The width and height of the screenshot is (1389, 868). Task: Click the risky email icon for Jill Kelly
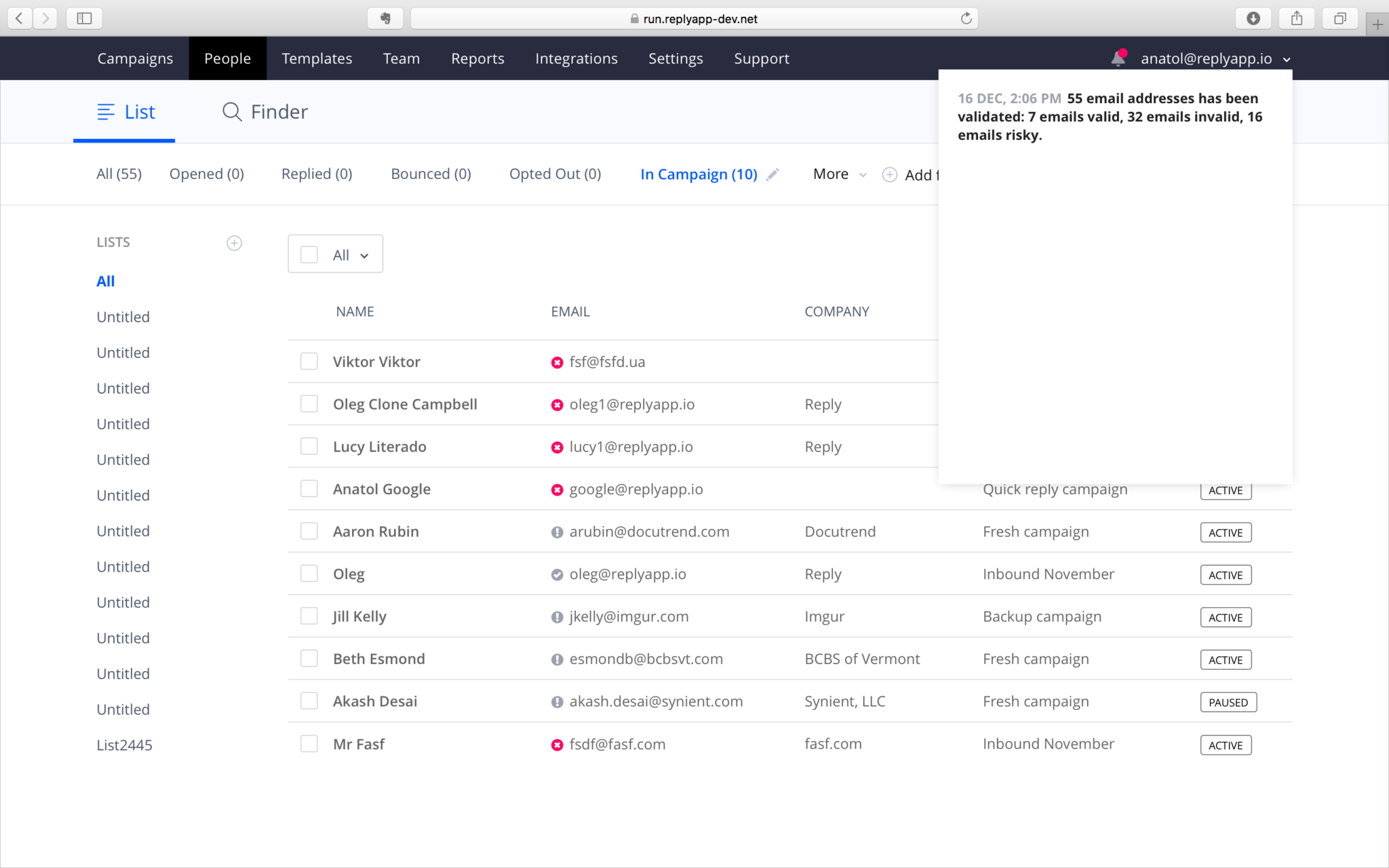click(556, 616)
